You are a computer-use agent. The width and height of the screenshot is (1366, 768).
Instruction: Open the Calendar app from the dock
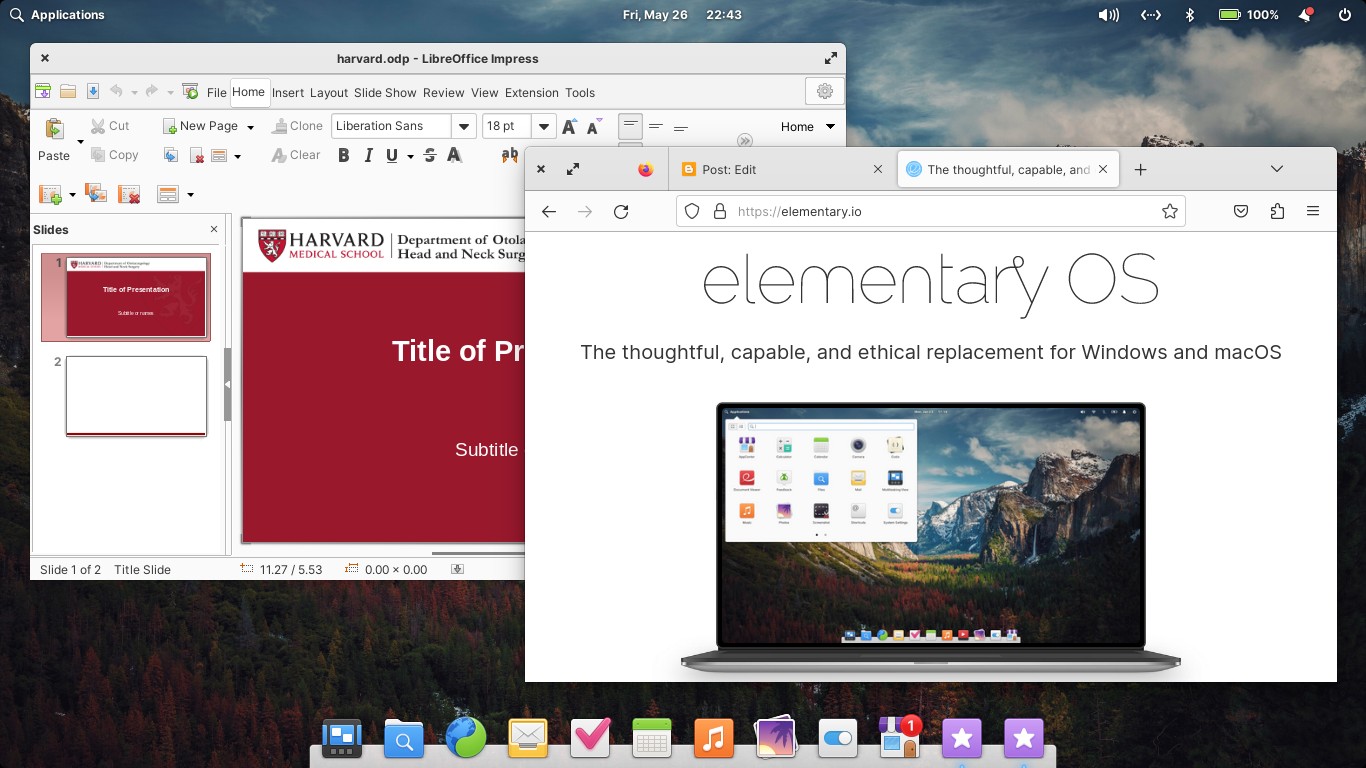[x=651, y=739]
